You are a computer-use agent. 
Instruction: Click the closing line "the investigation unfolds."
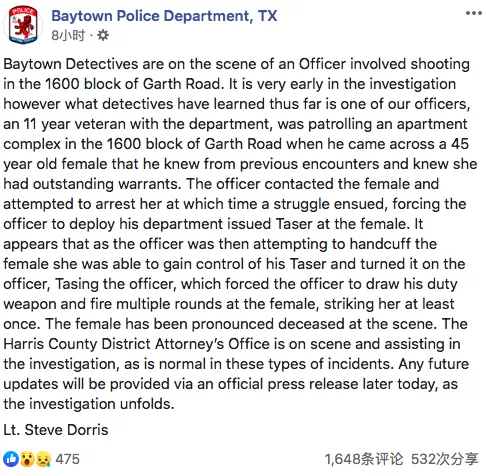point(89,404)
